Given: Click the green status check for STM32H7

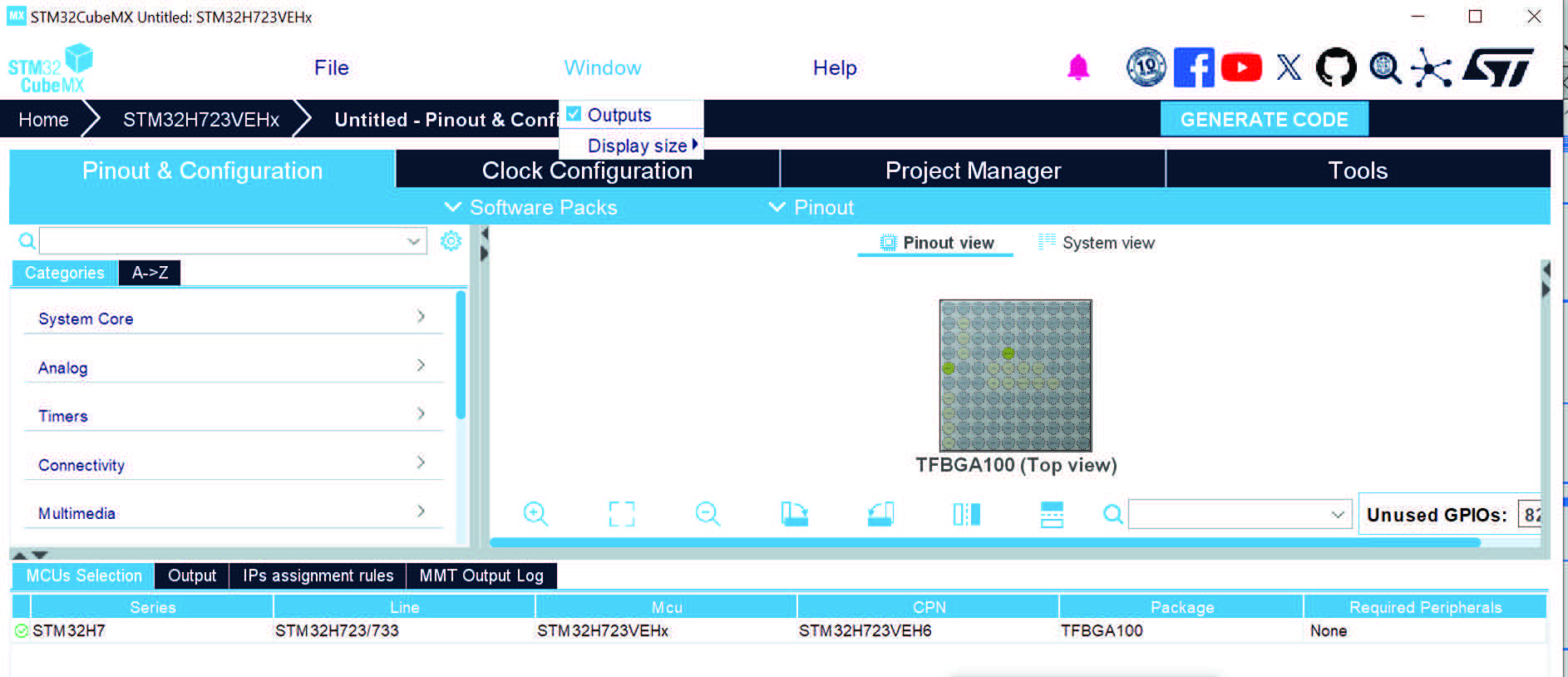Looking at the screenshot, I should pyautogui.click(x=22, y=631).
